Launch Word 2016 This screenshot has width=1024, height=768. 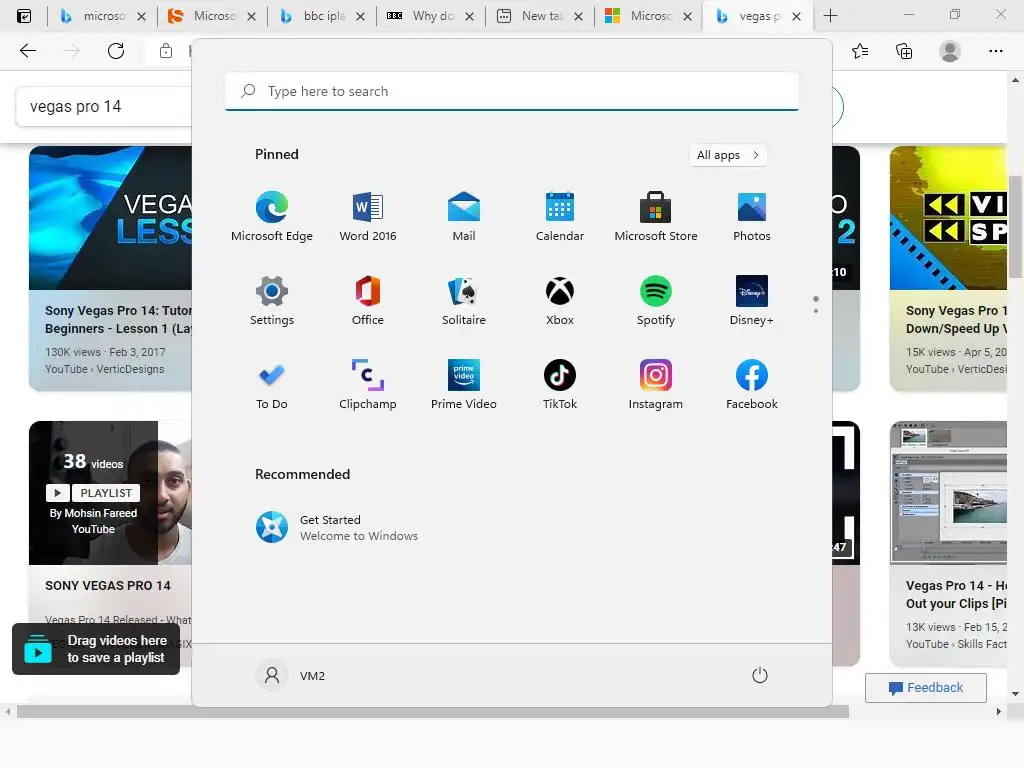tap(368, 216)
